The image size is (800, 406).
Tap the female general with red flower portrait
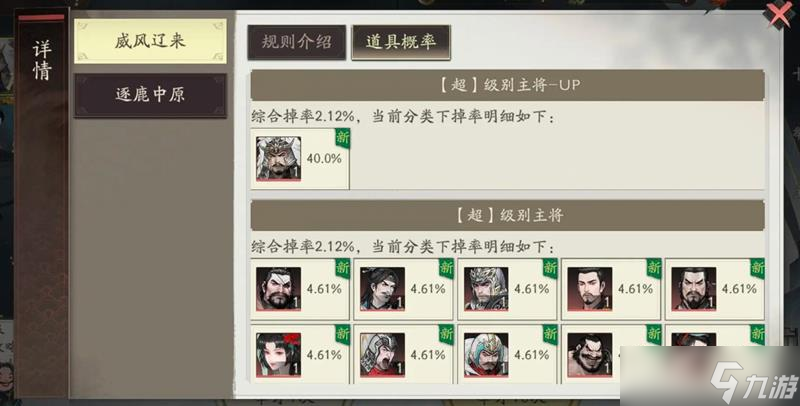tap(279, 355)
